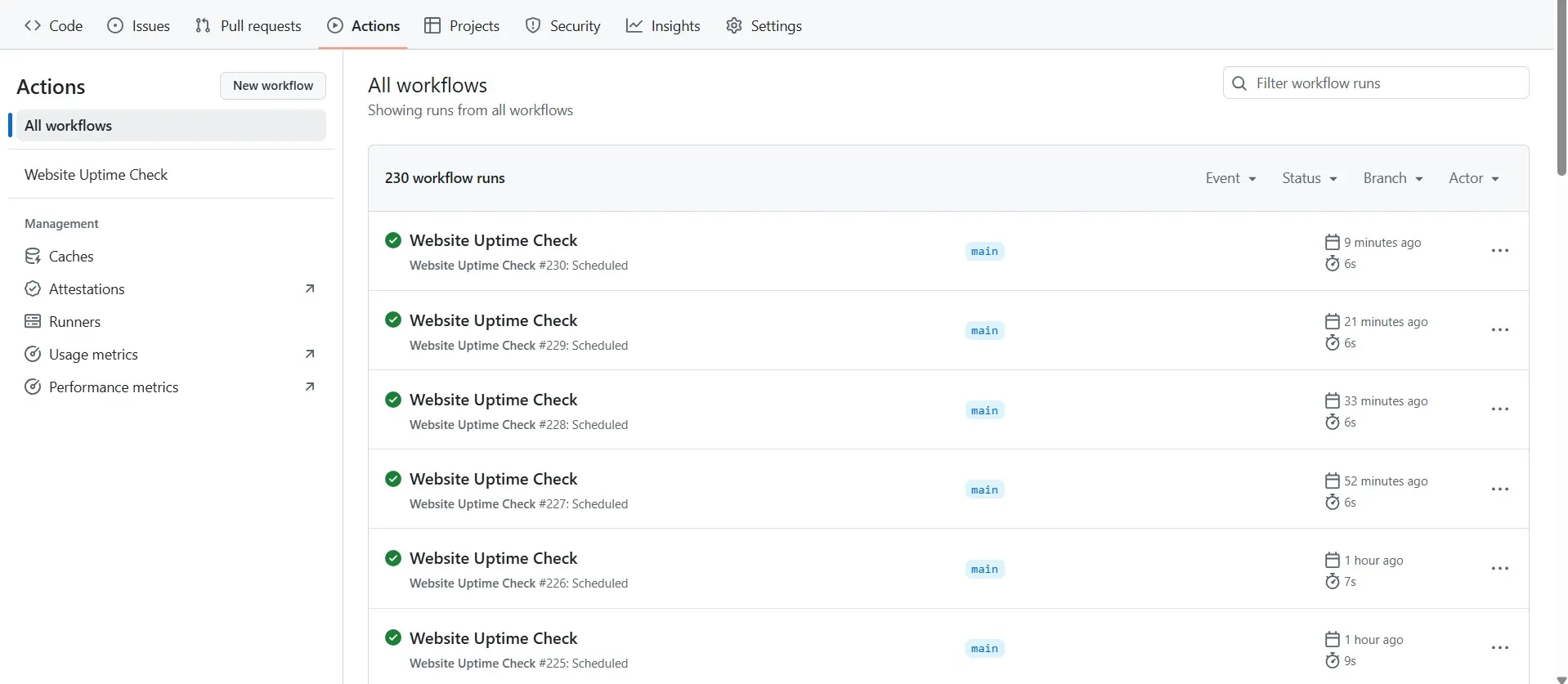Expand the Event filter dropdown
Screen dimensions: 1568x684
(x=1230, y=178)
